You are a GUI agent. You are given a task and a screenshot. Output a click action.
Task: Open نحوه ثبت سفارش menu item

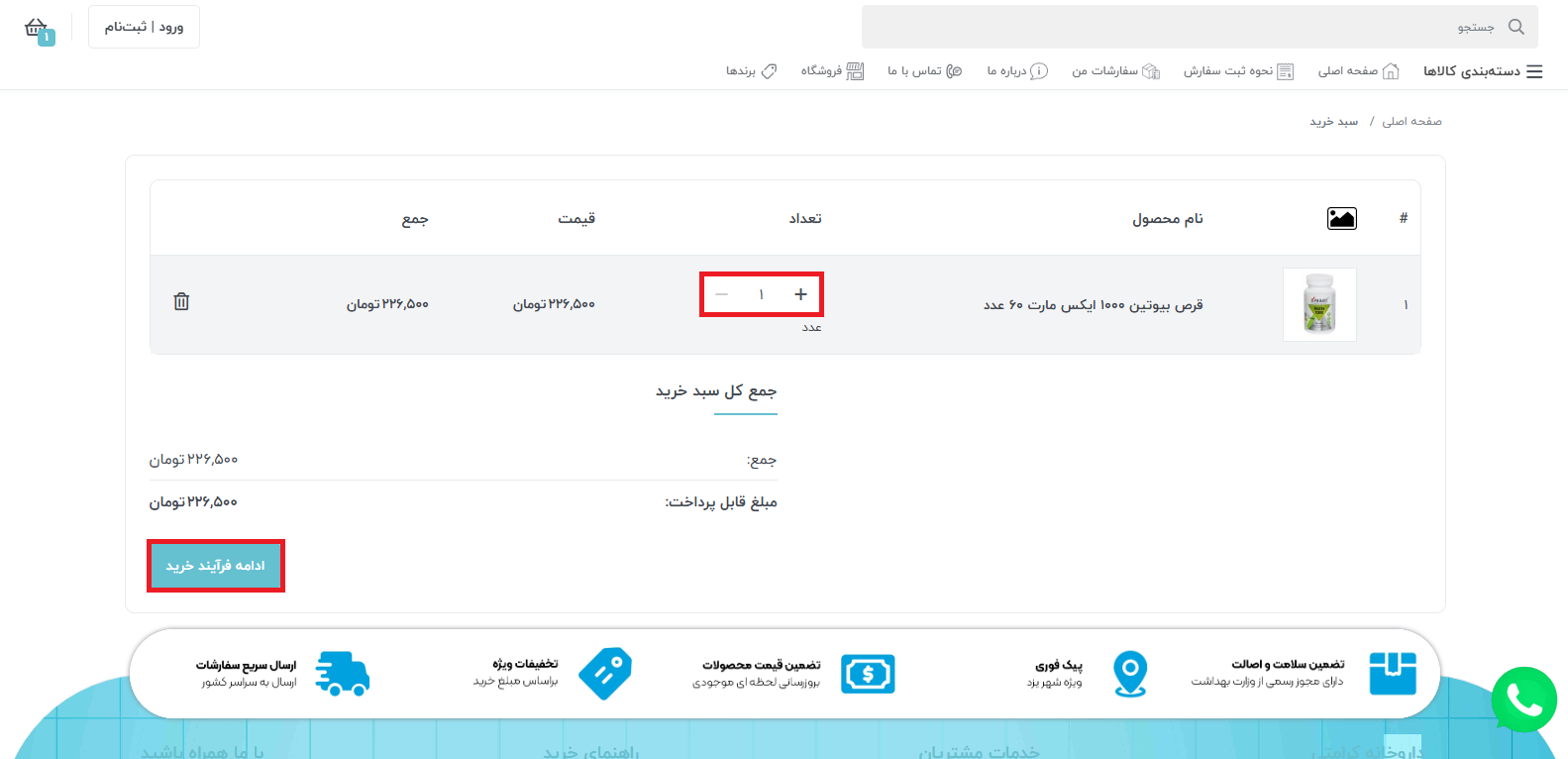pyautogui.click(x=1238, y=71)
